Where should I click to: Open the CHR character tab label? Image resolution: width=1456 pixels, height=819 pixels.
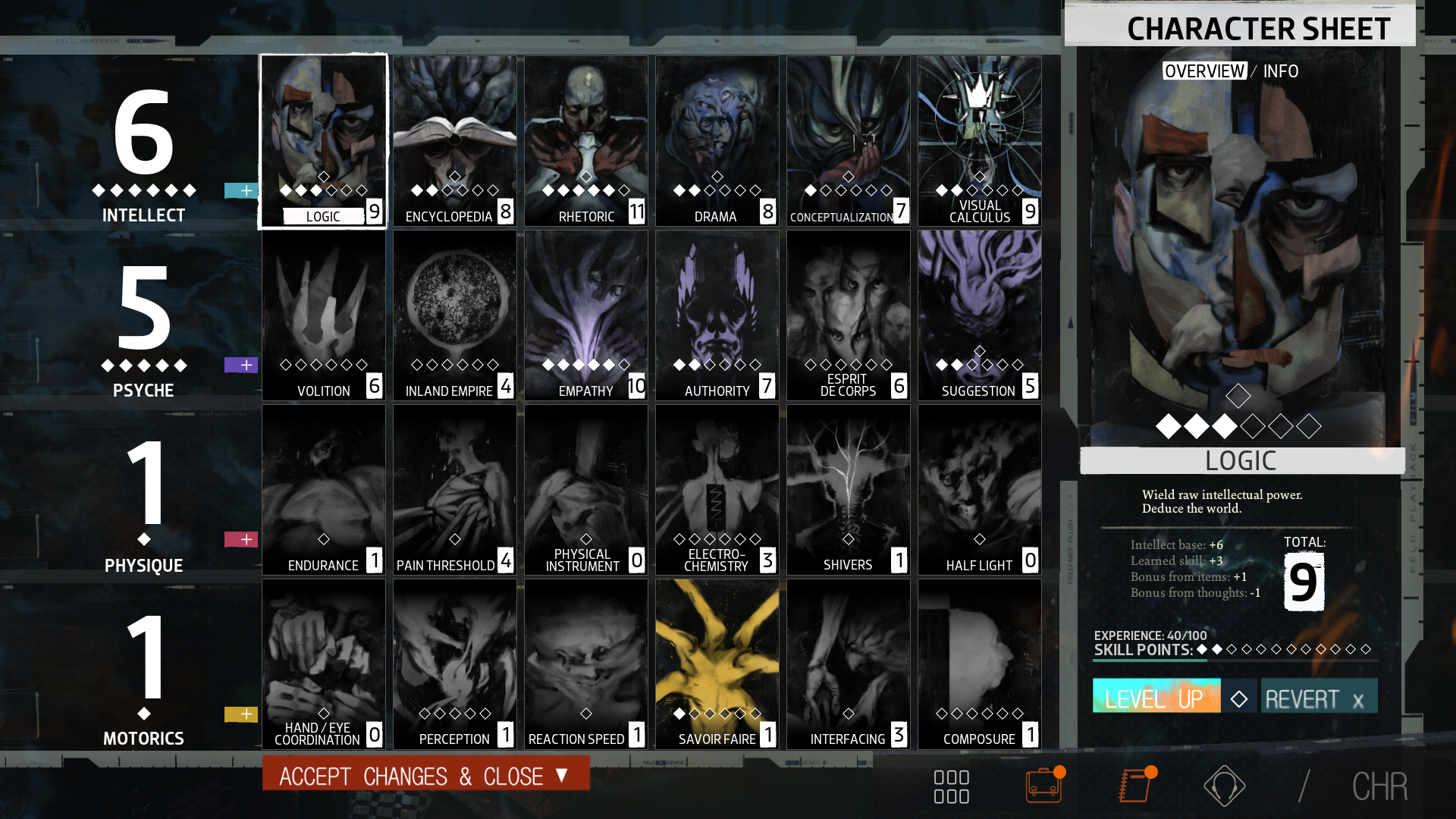coord(1379,786)
